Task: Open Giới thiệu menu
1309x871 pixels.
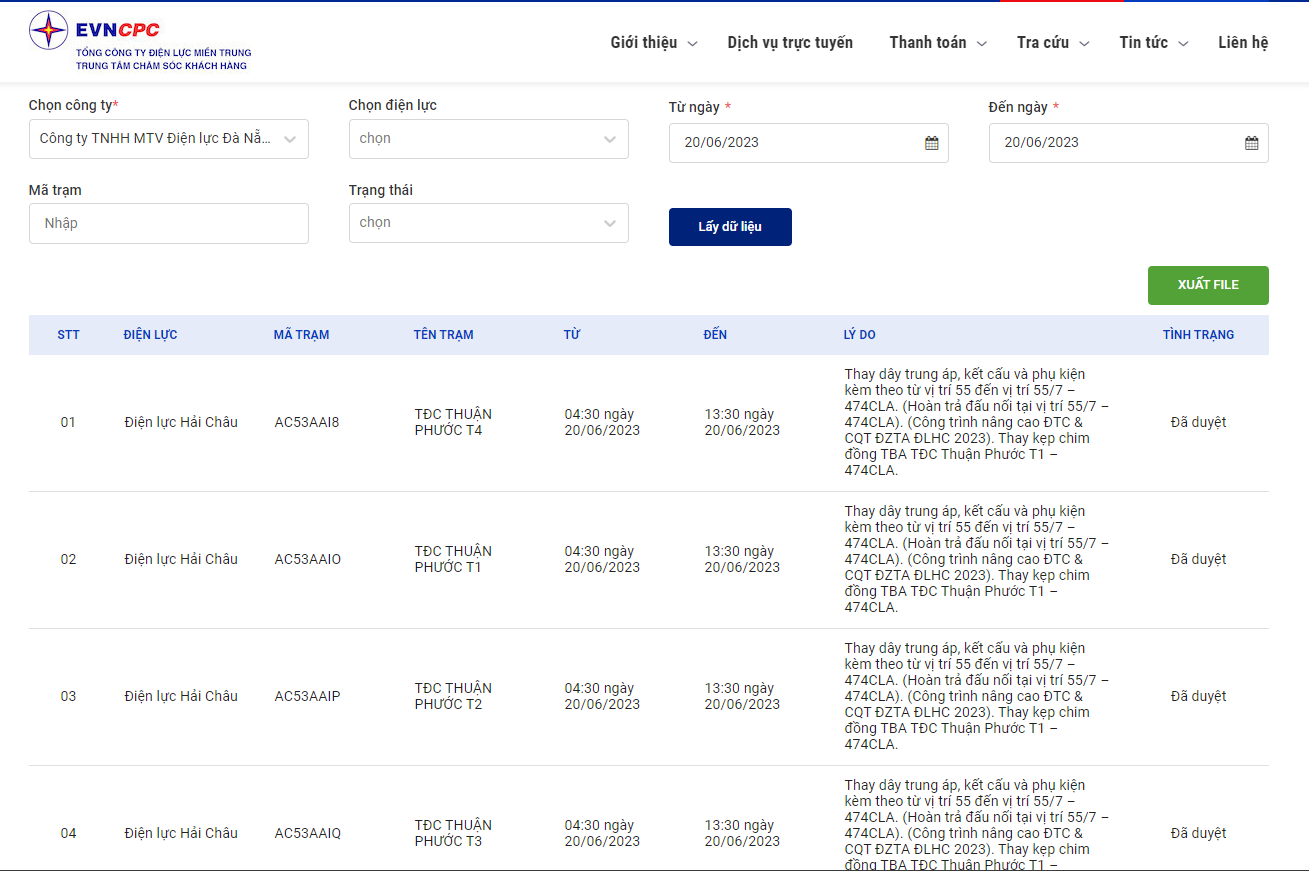Action: (644, 43)
